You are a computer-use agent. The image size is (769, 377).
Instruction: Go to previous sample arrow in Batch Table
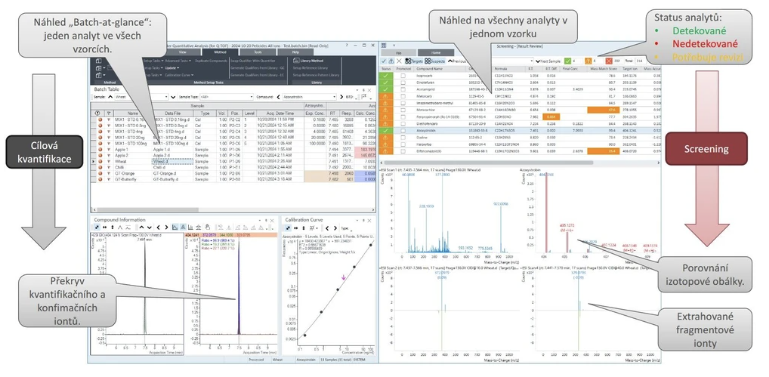[x=110, y=97]
